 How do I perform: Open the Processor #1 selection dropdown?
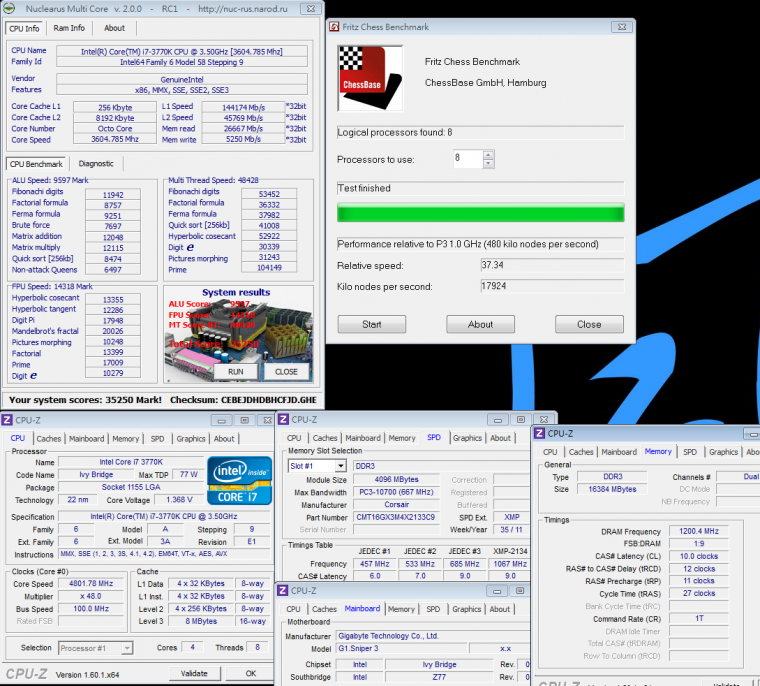click(95, 648)
